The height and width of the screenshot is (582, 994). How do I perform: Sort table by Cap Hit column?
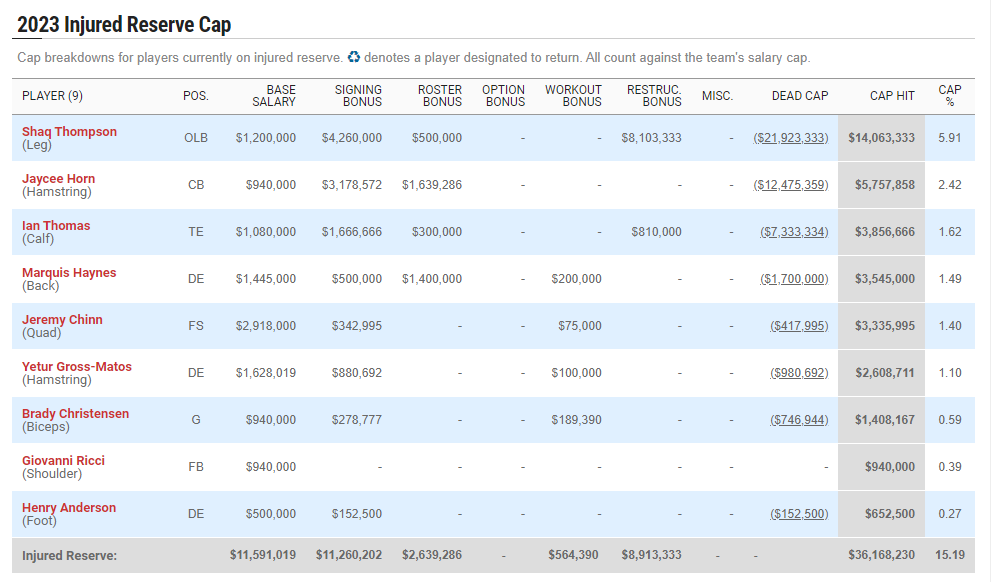pyautogui.click(x=892, y=96)
